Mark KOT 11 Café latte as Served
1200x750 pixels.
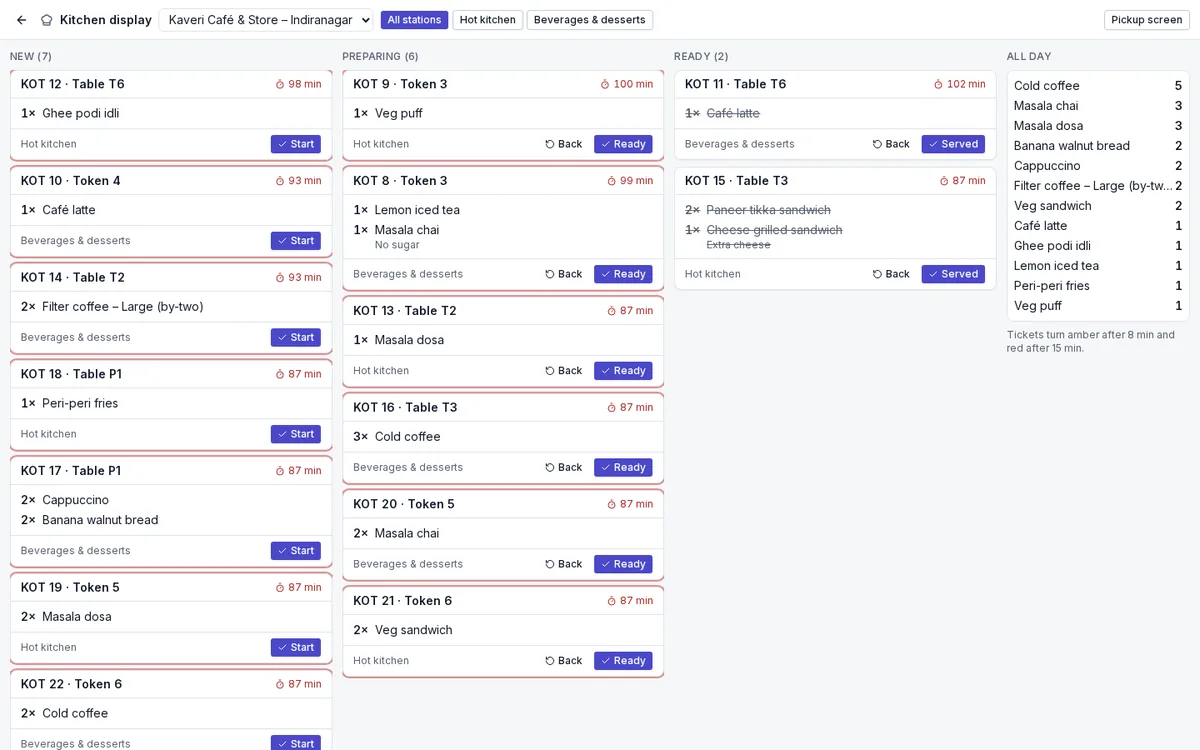(x=953, y=144)
